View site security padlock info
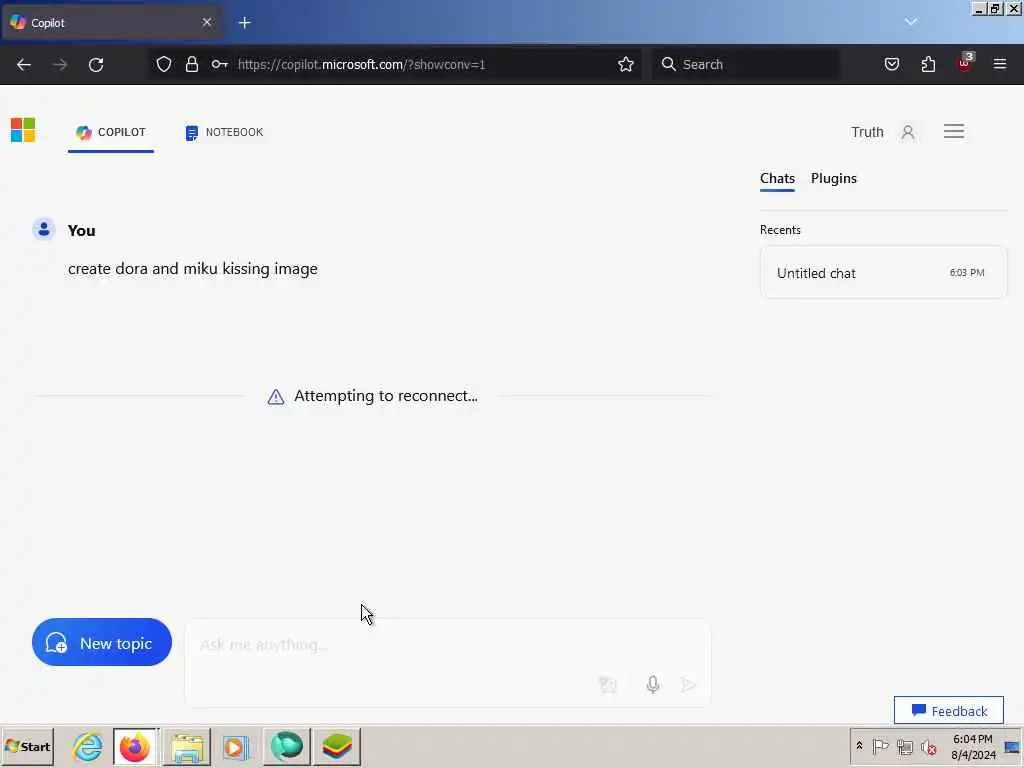 (191, 64)
